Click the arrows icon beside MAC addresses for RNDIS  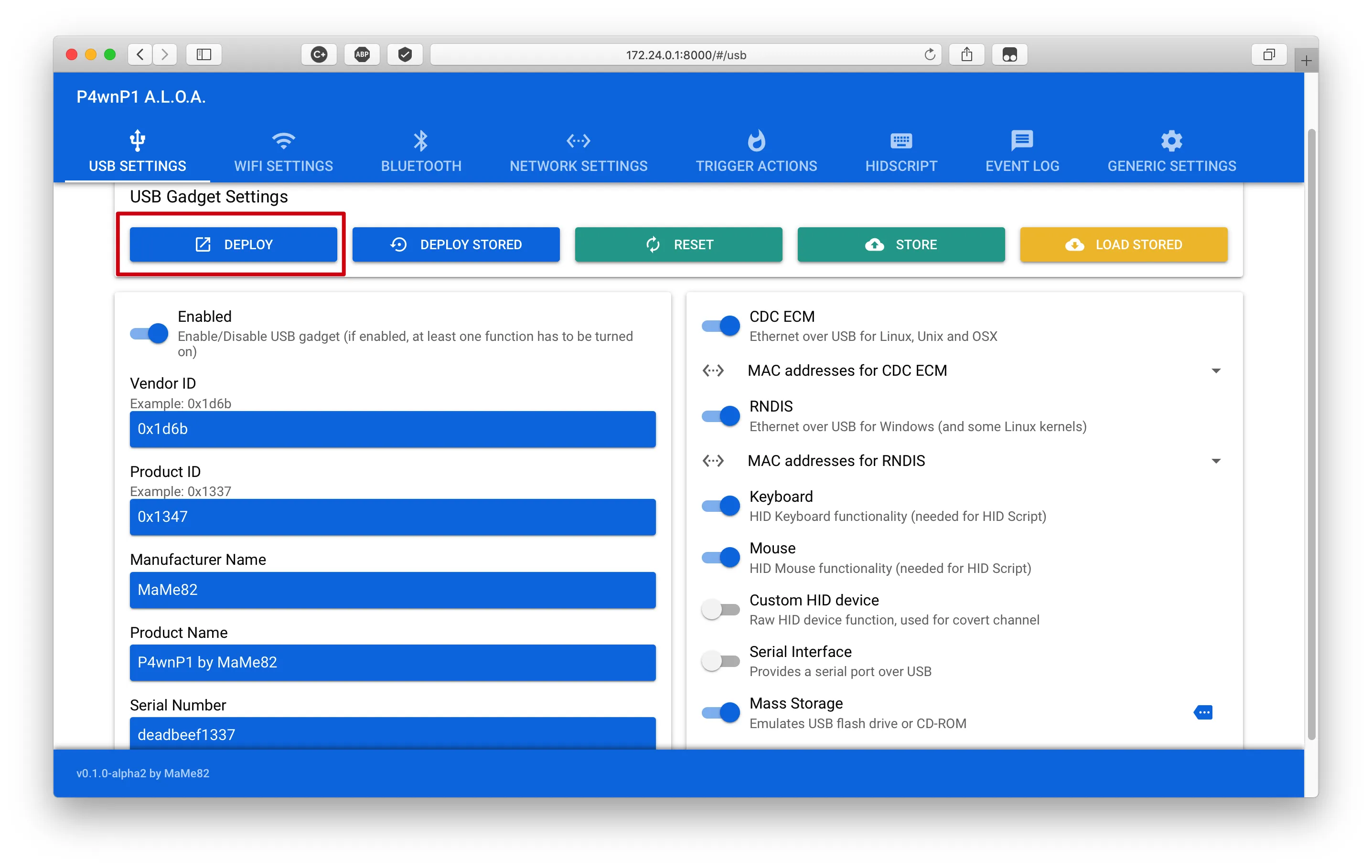(x=713, y=461)
